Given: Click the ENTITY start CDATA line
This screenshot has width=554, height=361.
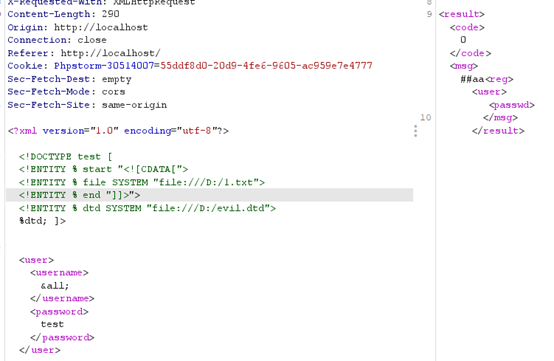Looking at the screenshot, I should [x=104, y=169].
